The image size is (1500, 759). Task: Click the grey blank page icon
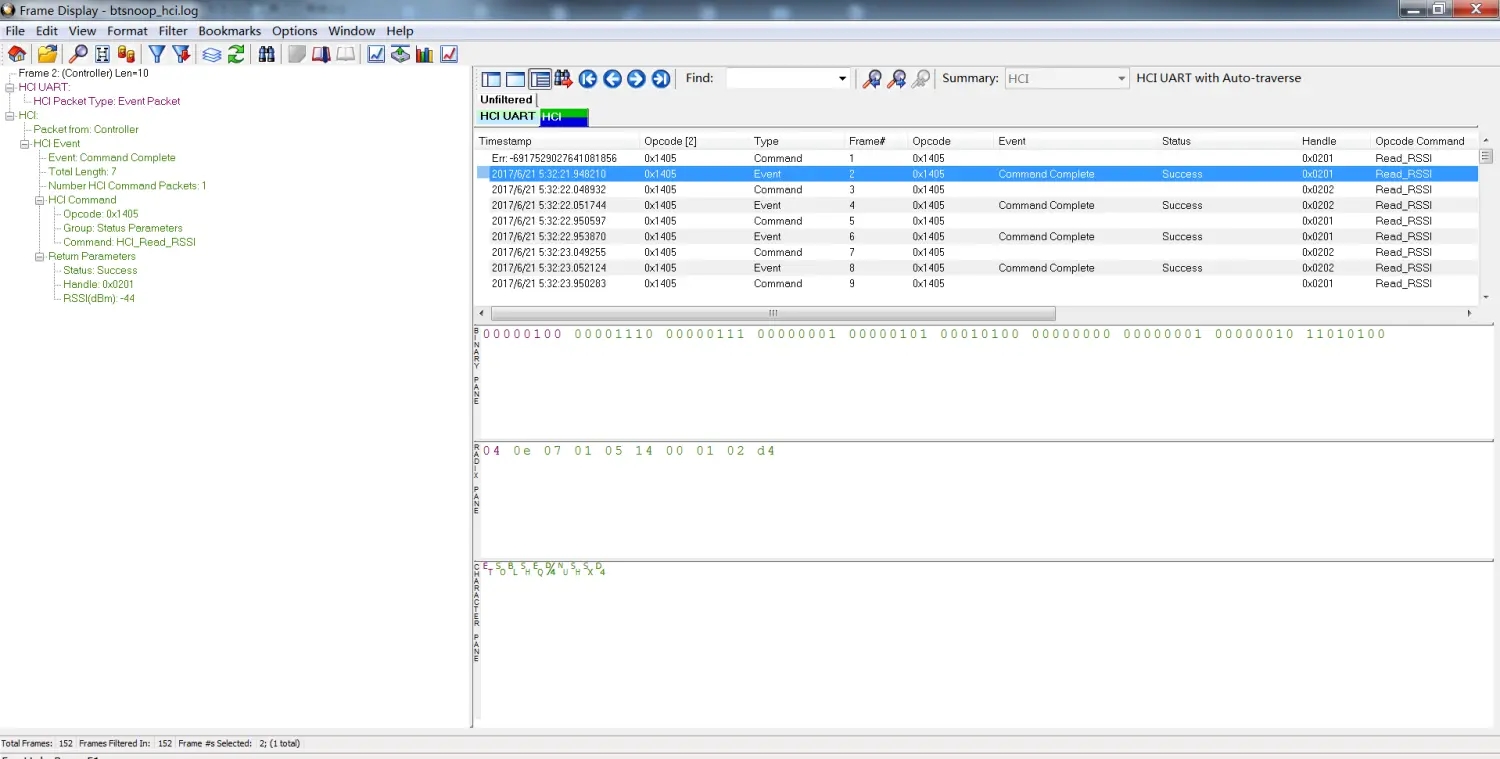[297, 54]
